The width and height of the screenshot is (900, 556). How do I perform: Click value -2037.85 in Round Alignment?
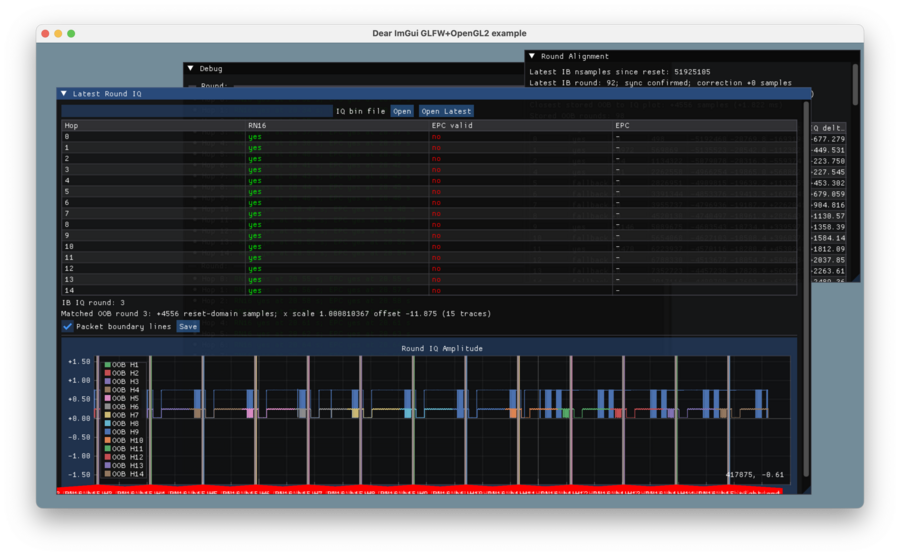click(x=828, y=260)
